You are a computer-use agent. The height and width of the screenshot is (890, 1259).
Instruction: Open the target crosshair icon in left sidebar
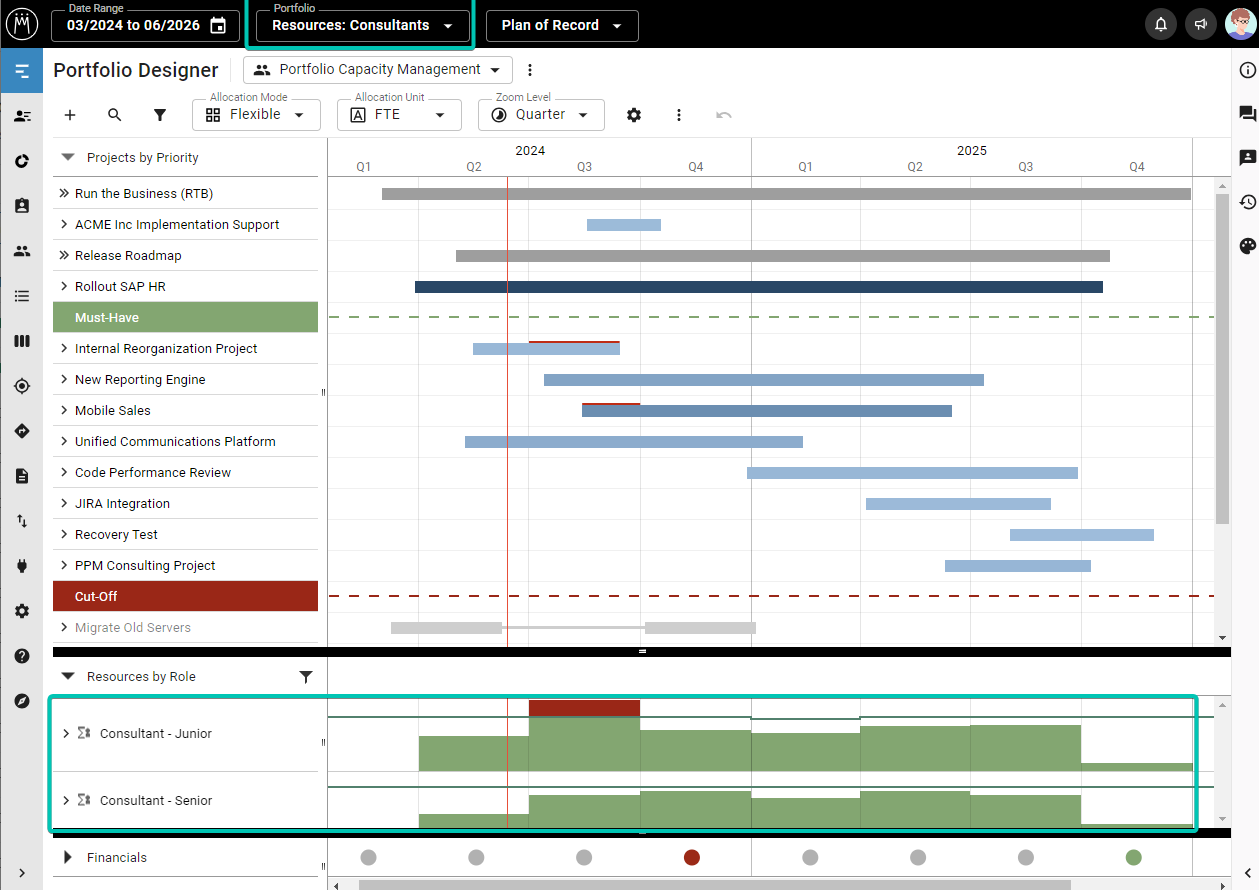tap(22, 386)
